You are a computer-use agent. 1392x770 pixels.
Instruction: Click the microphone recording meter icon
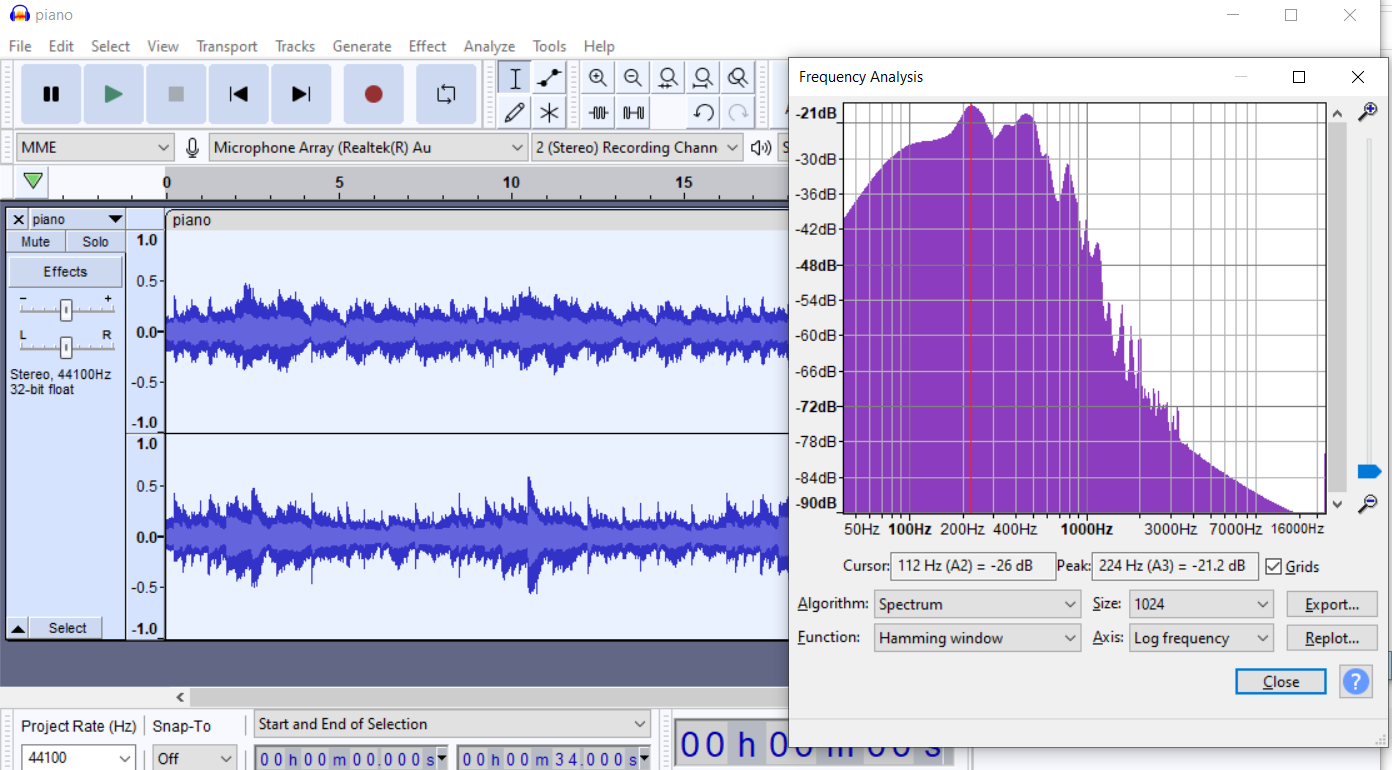pyautogui.click(x=192, y=148)
